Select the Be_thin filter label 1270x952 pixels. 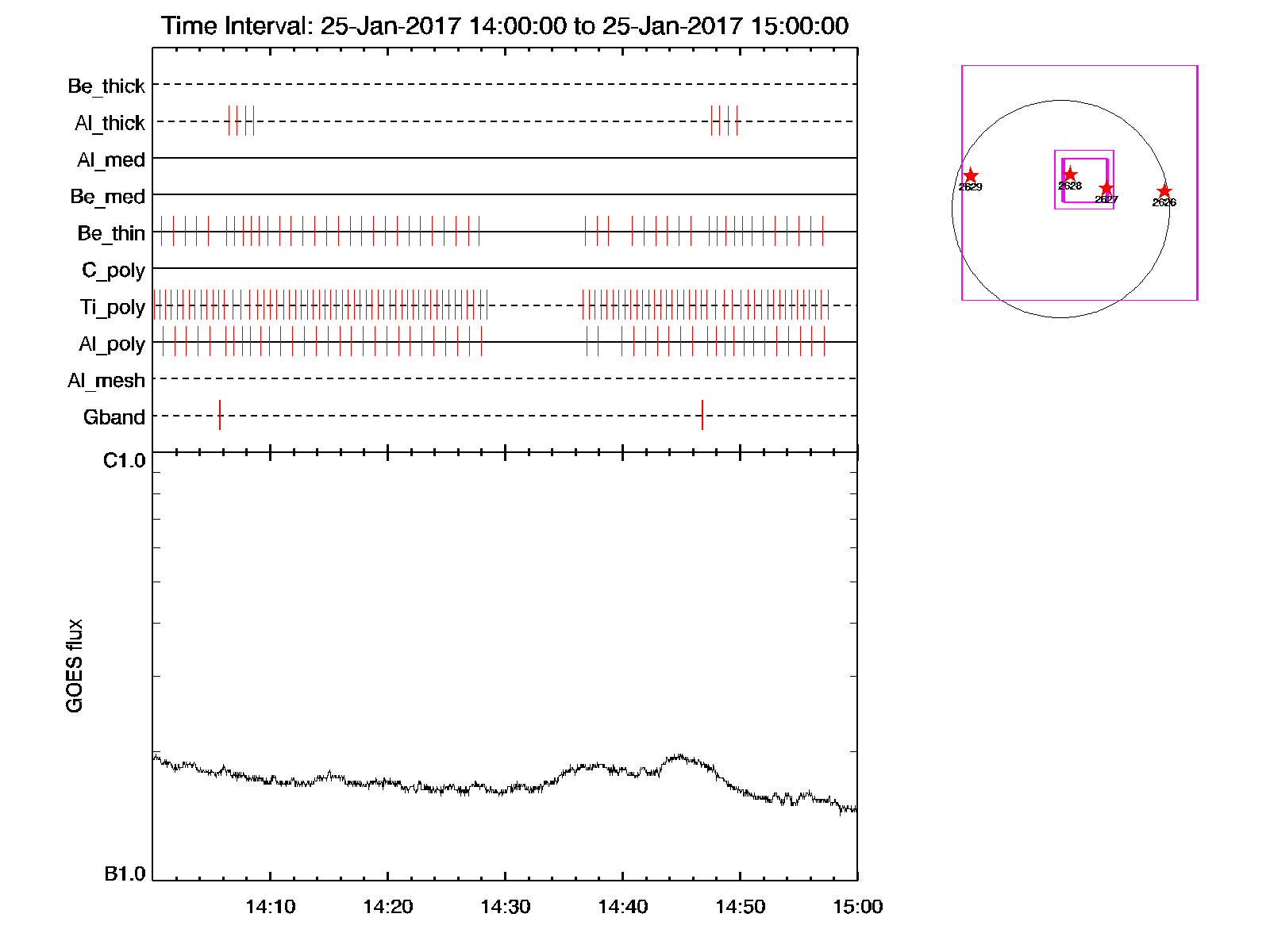pos(111,233)
